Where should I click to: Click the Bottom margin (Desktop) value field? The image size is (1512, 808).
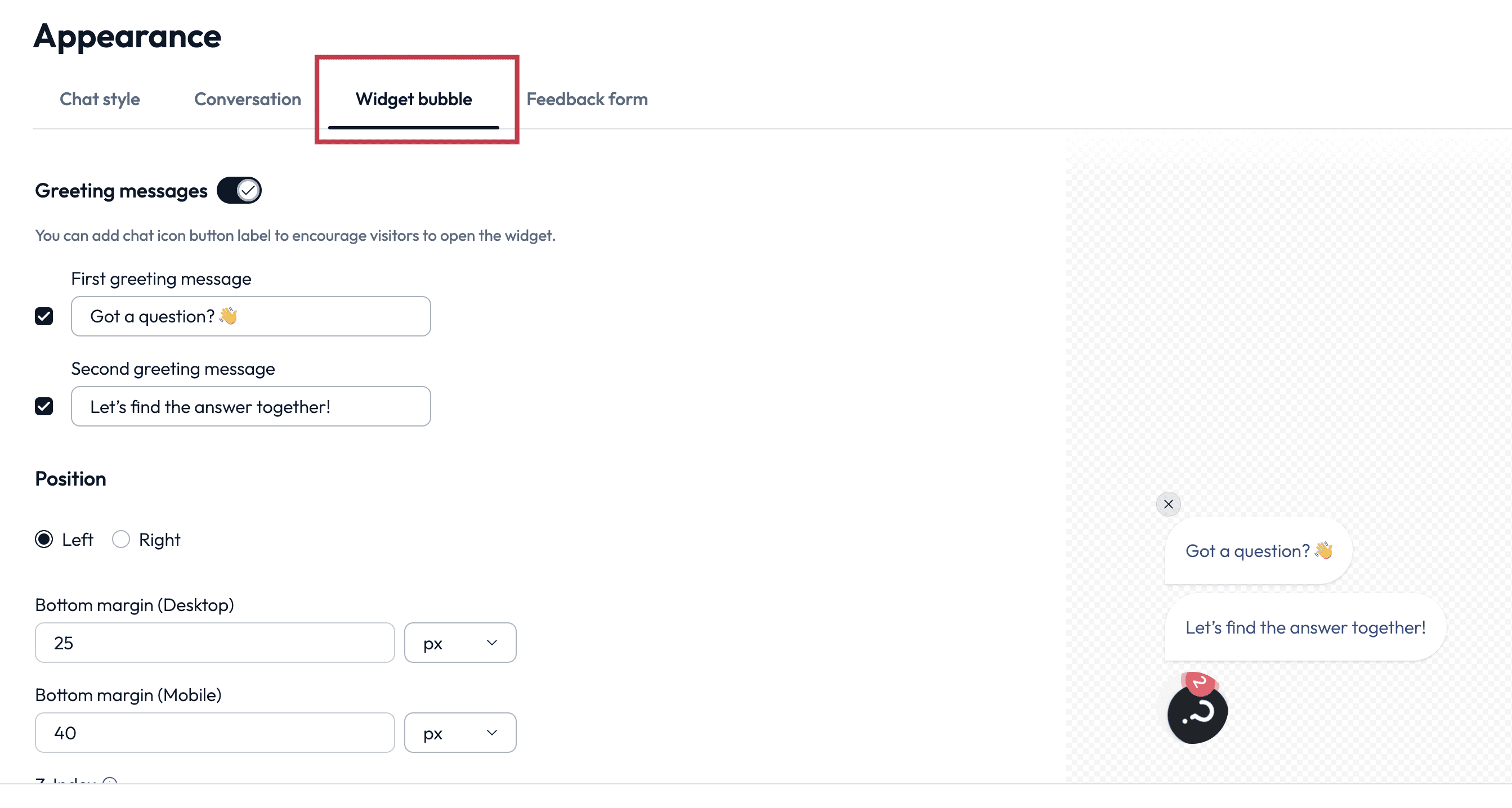coord(215,643)
